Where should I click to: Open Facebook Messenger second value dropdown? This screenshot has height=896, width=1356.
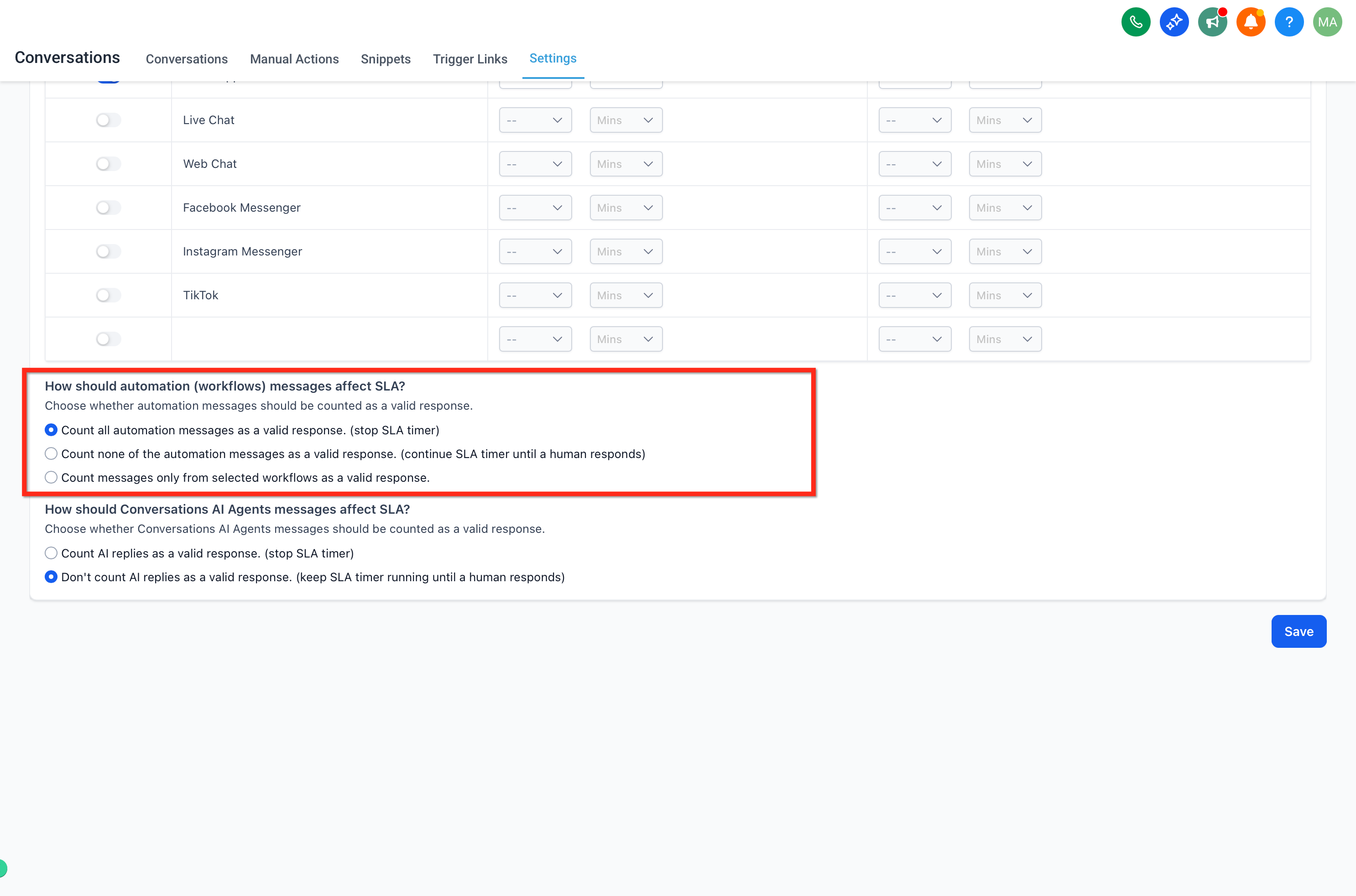click(914, 208)
